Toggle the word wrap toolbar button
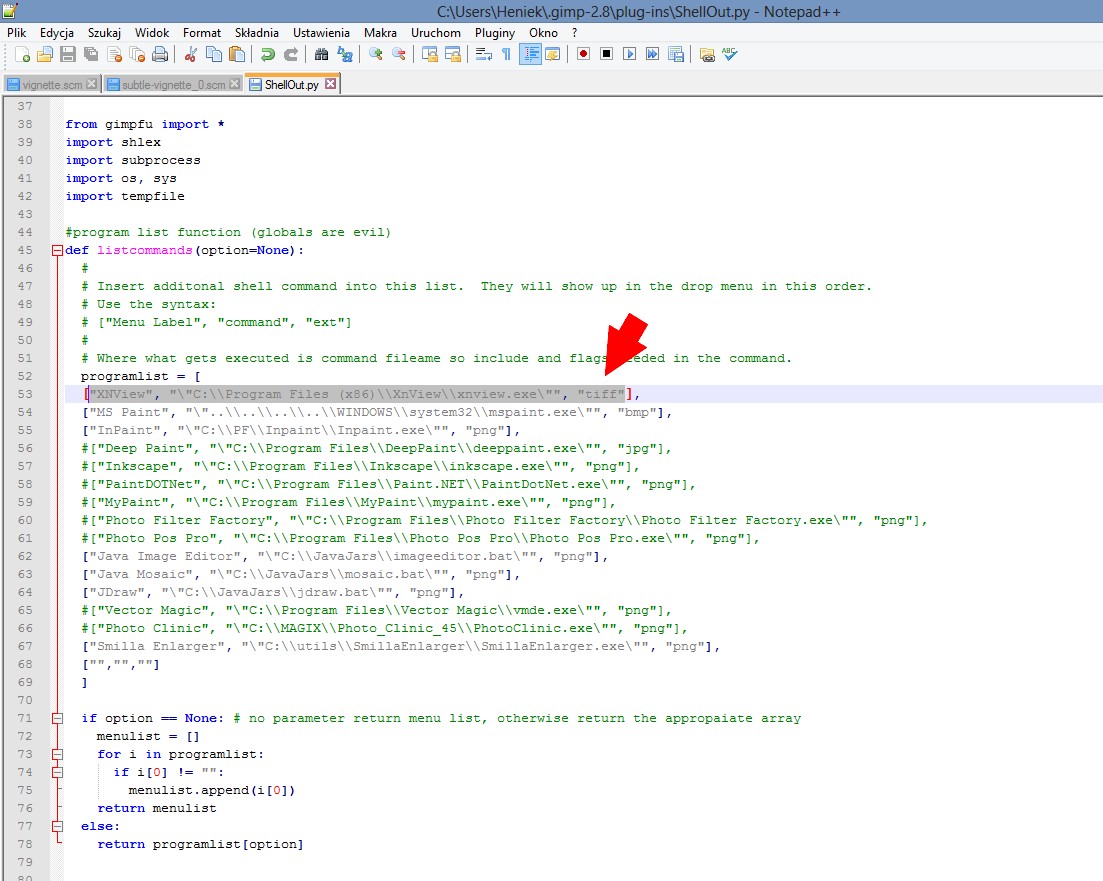 tap(484, 54)
